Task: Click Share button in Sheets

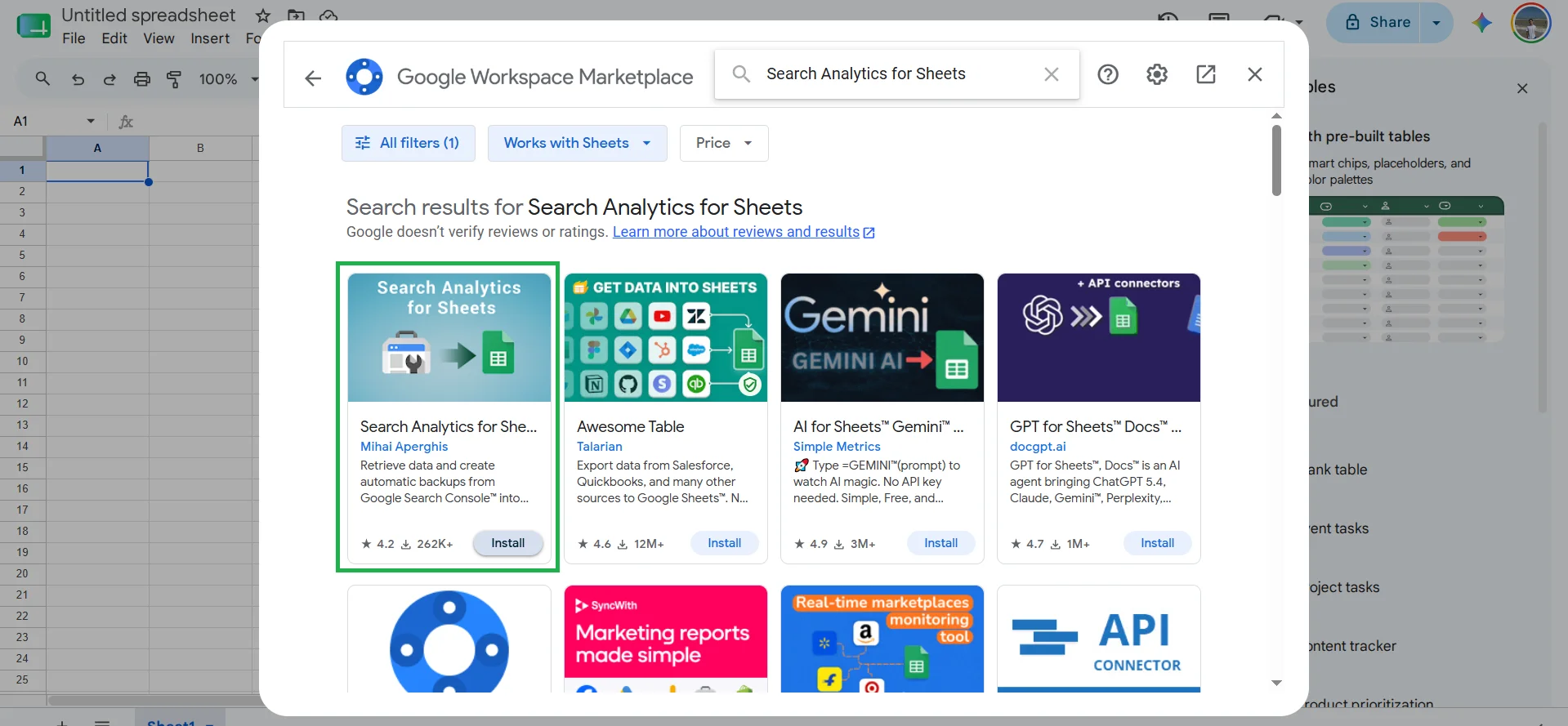Action: 1378,22
